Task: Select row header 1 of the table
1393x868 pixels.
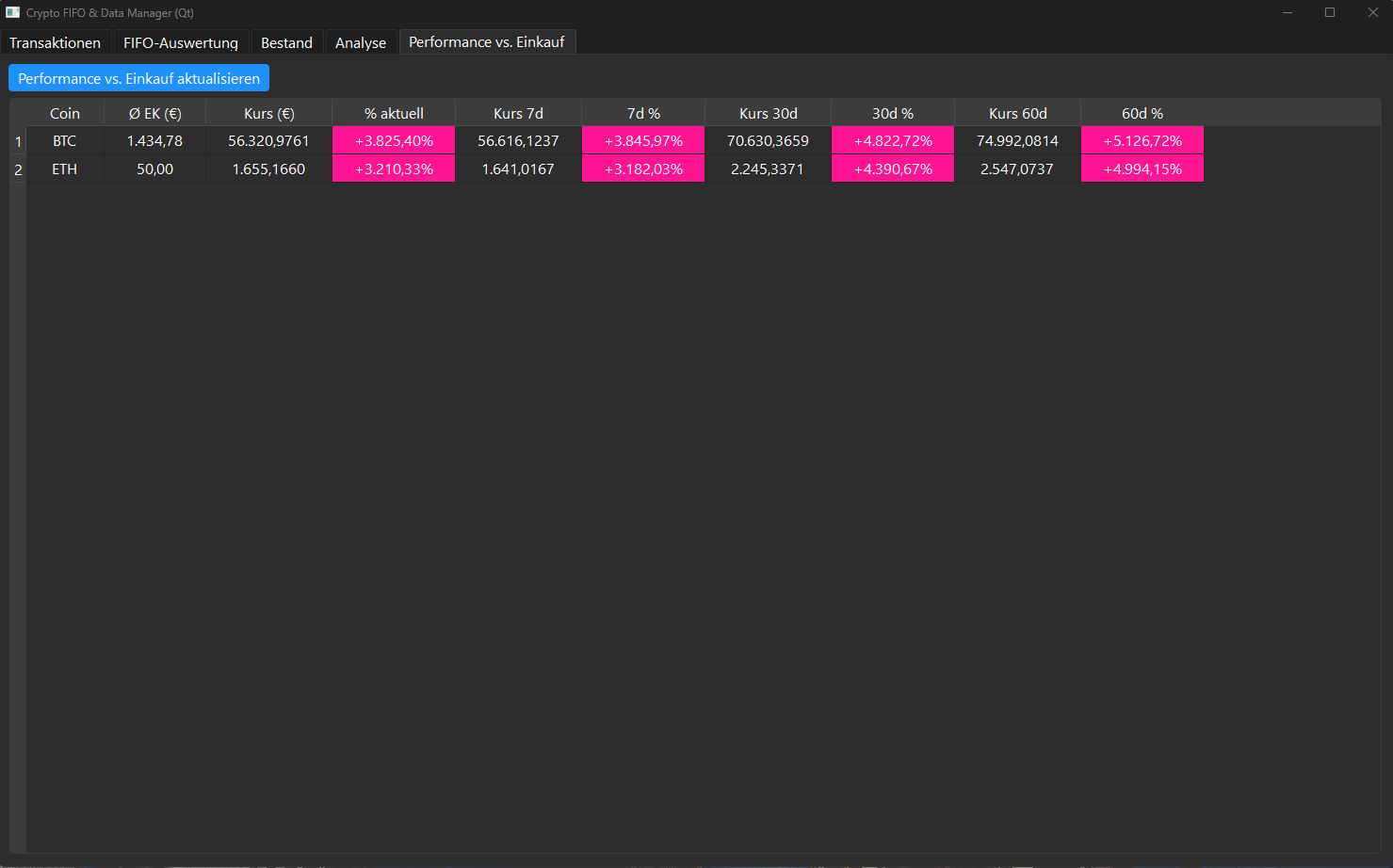Action: pyautogui.click(x=18, y=141)
